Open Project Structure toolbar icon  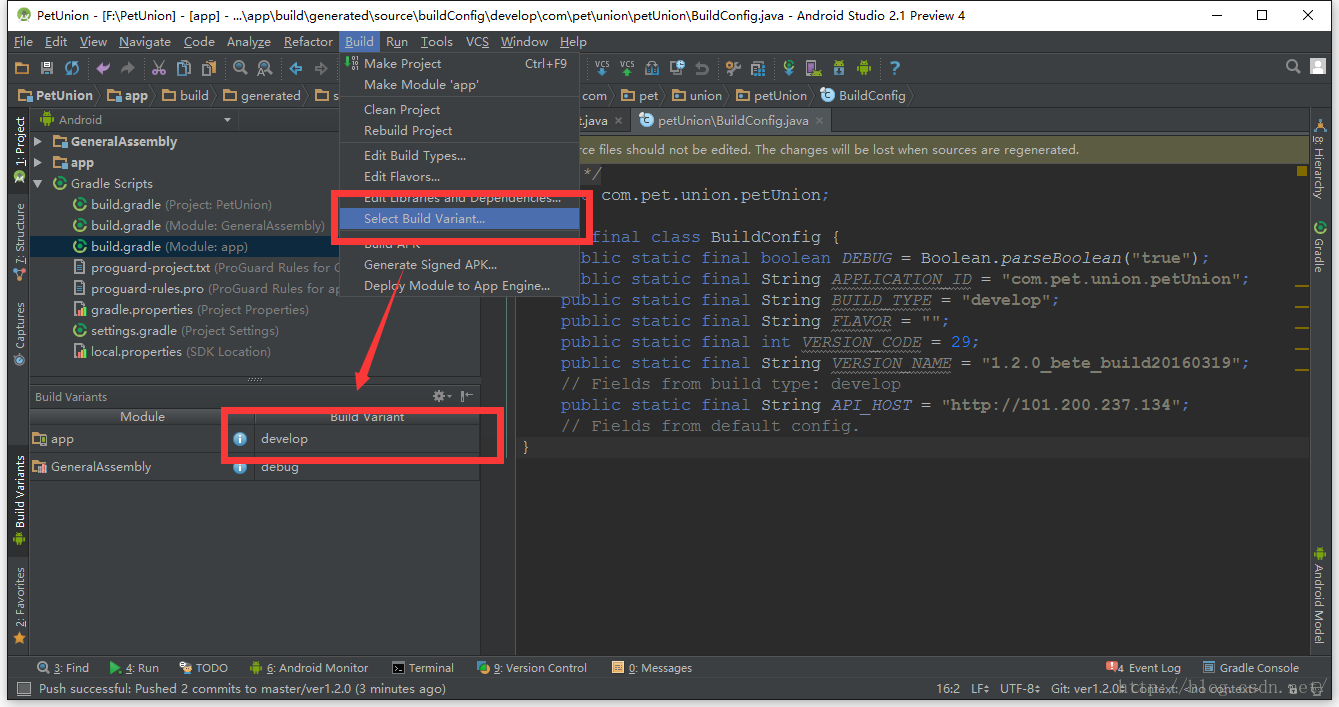[x=758, y=68]
